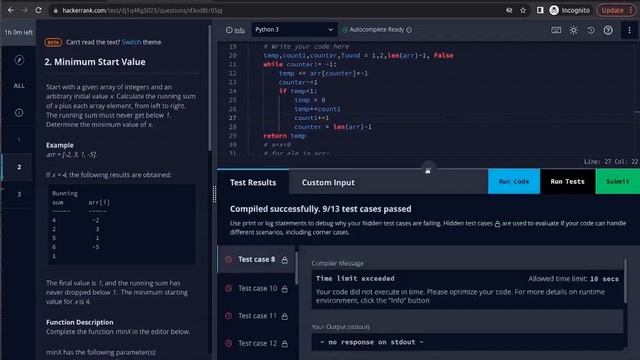Viewport: 640px width, 360px height.
Task: Open the Python 3 language dropdown
Action: point(294,29)
